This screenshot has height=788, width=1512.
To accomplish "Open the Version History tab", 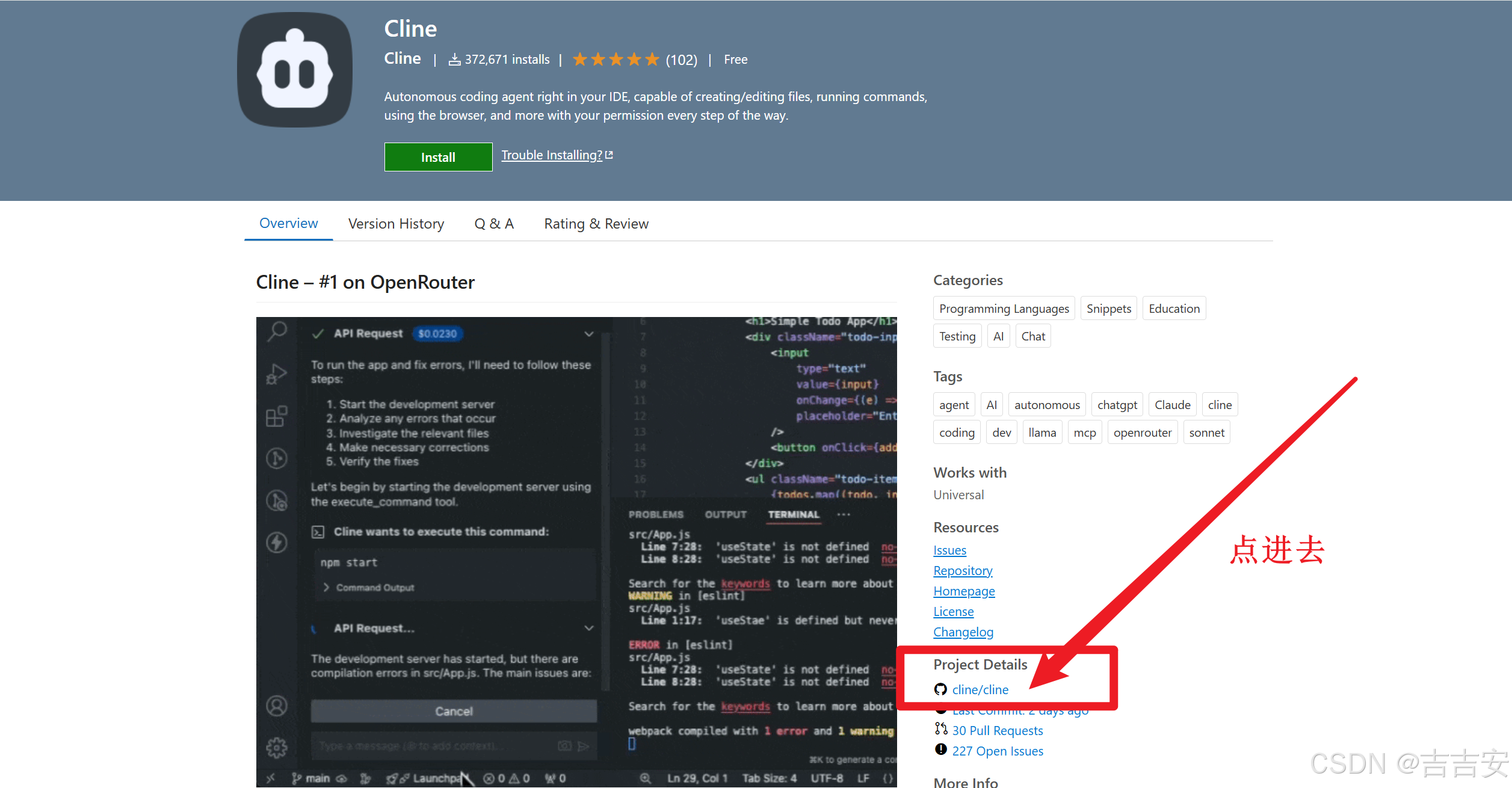I will pyautogui.click(x=396, y=224).
